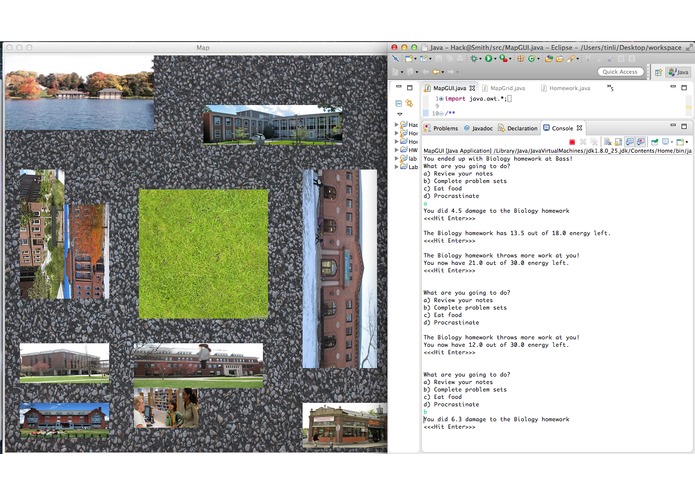Screen dimensions: 695x494
Task: Click the Pin Console icon
Action: 654,142
